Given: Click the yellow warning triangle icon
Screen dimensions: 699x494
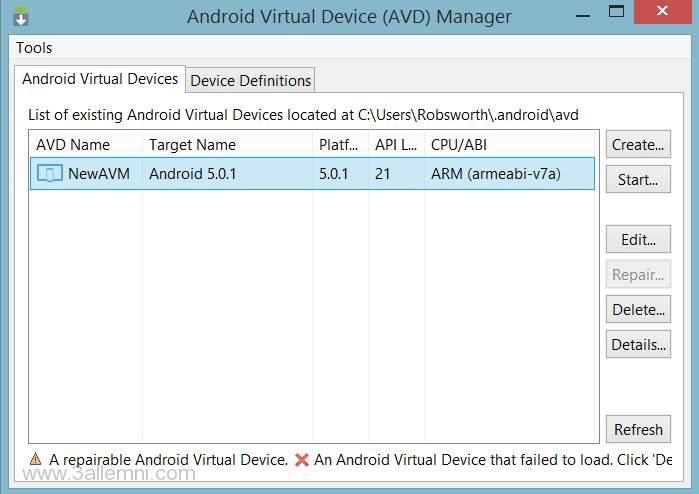Looking at the screenshot, I should (x=35, y=460).
